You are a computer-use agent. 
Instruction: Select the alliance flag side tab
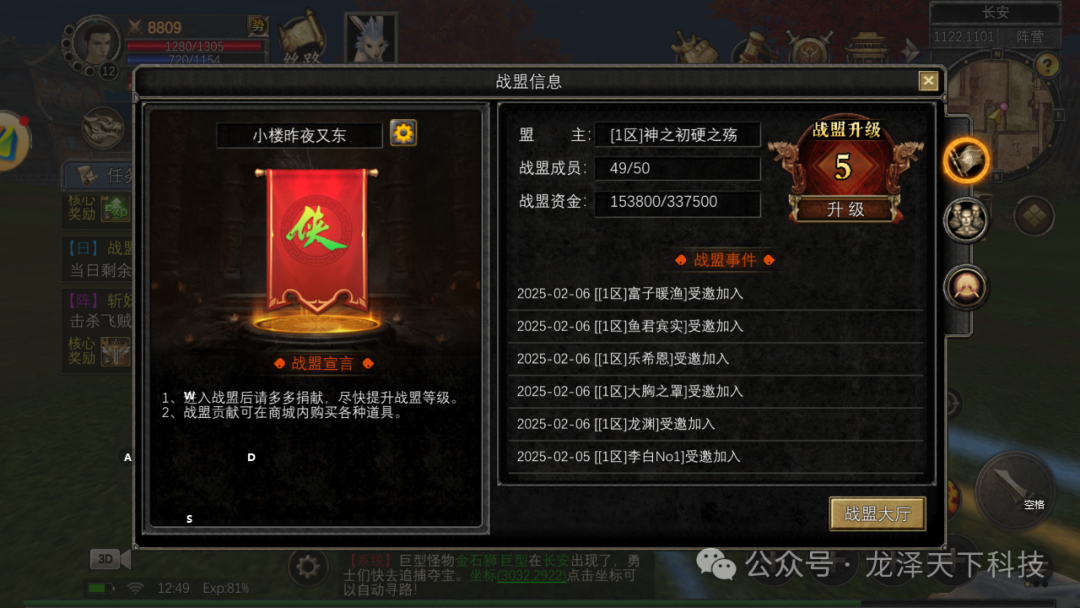point(966,161)
